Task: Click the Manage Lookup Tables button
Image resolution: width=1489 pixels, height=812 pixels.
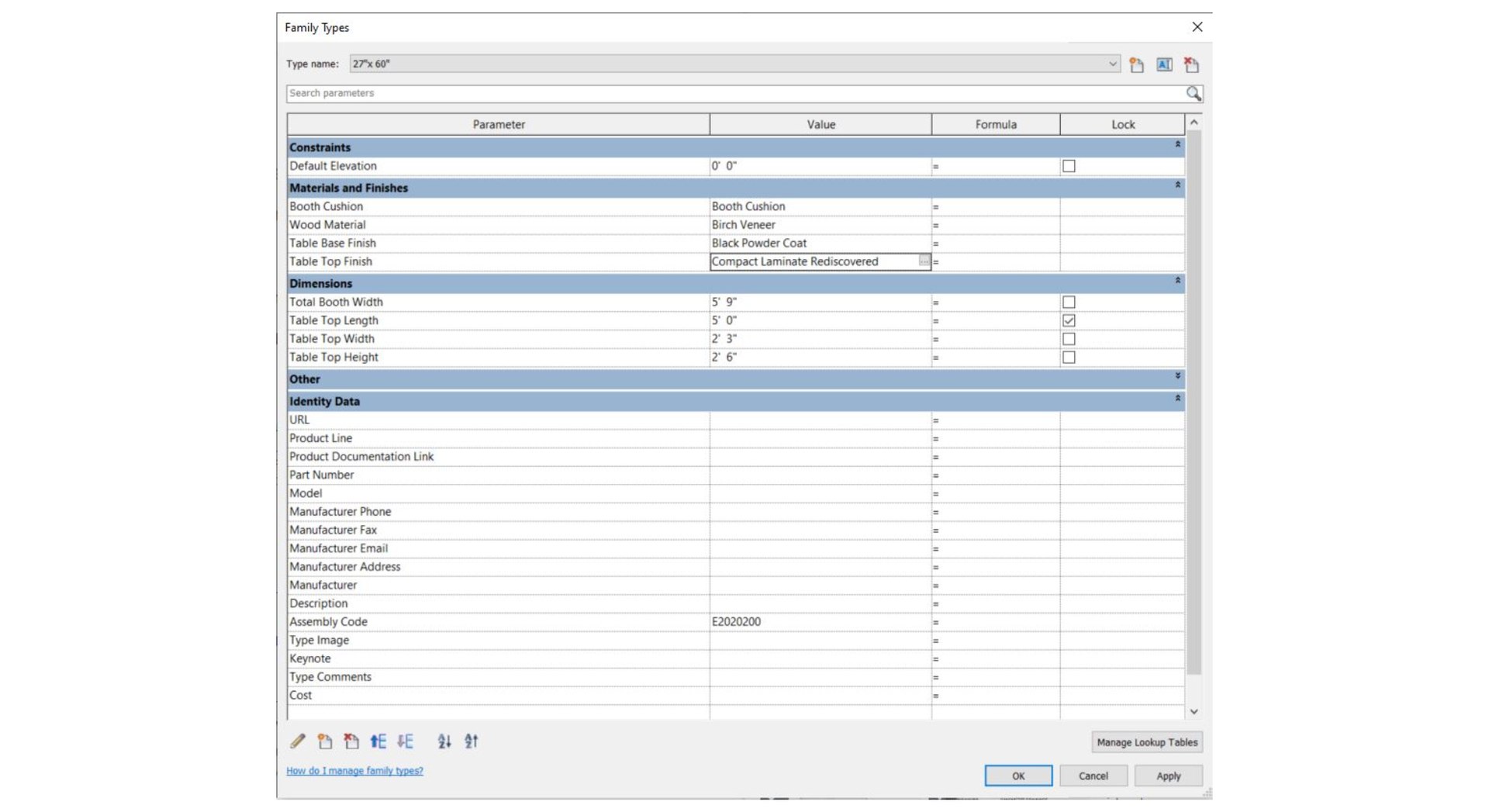Action: tap(1147, 742)
